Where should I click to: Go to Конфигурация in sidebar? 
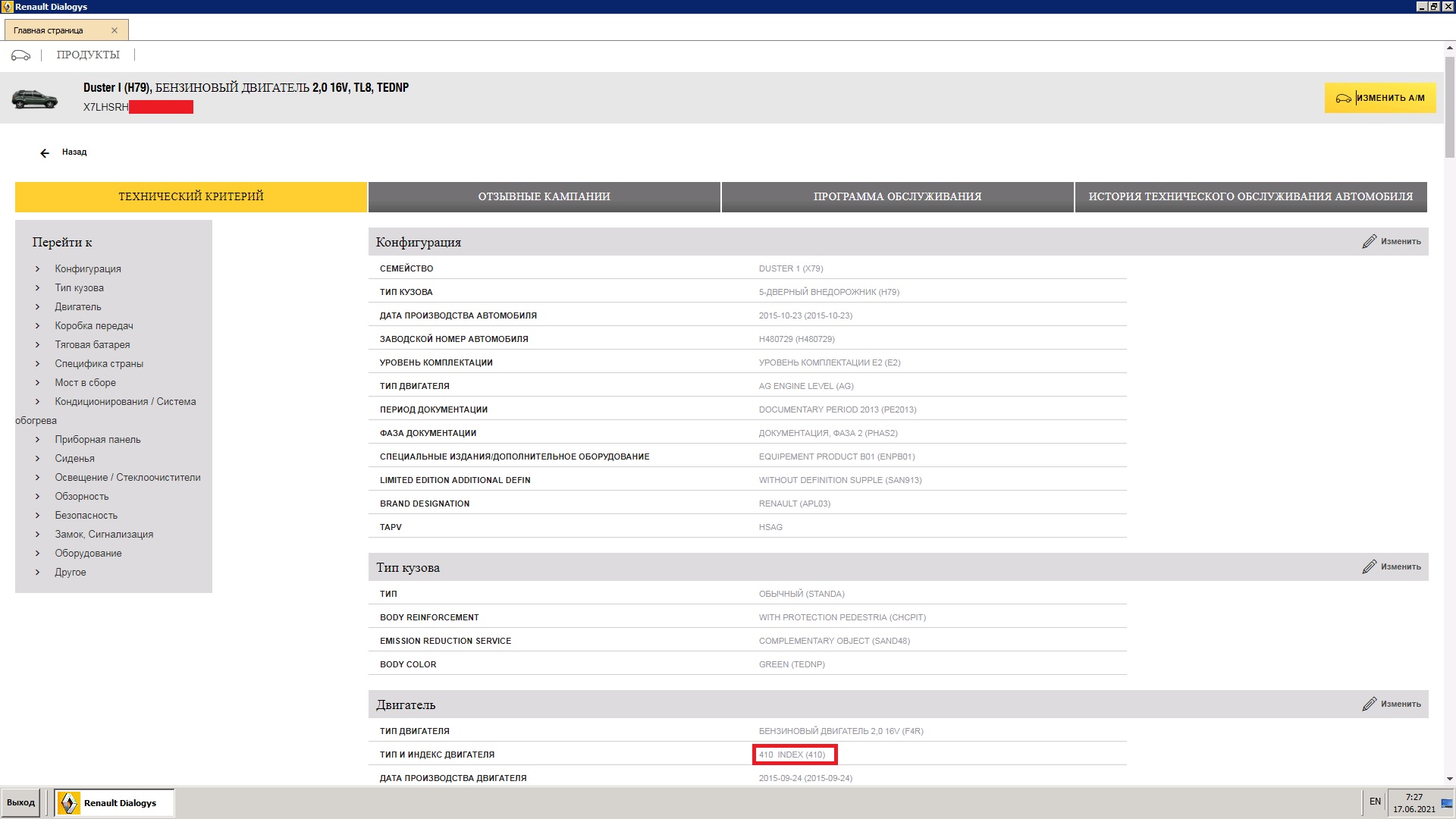click(x=88, y=268)
